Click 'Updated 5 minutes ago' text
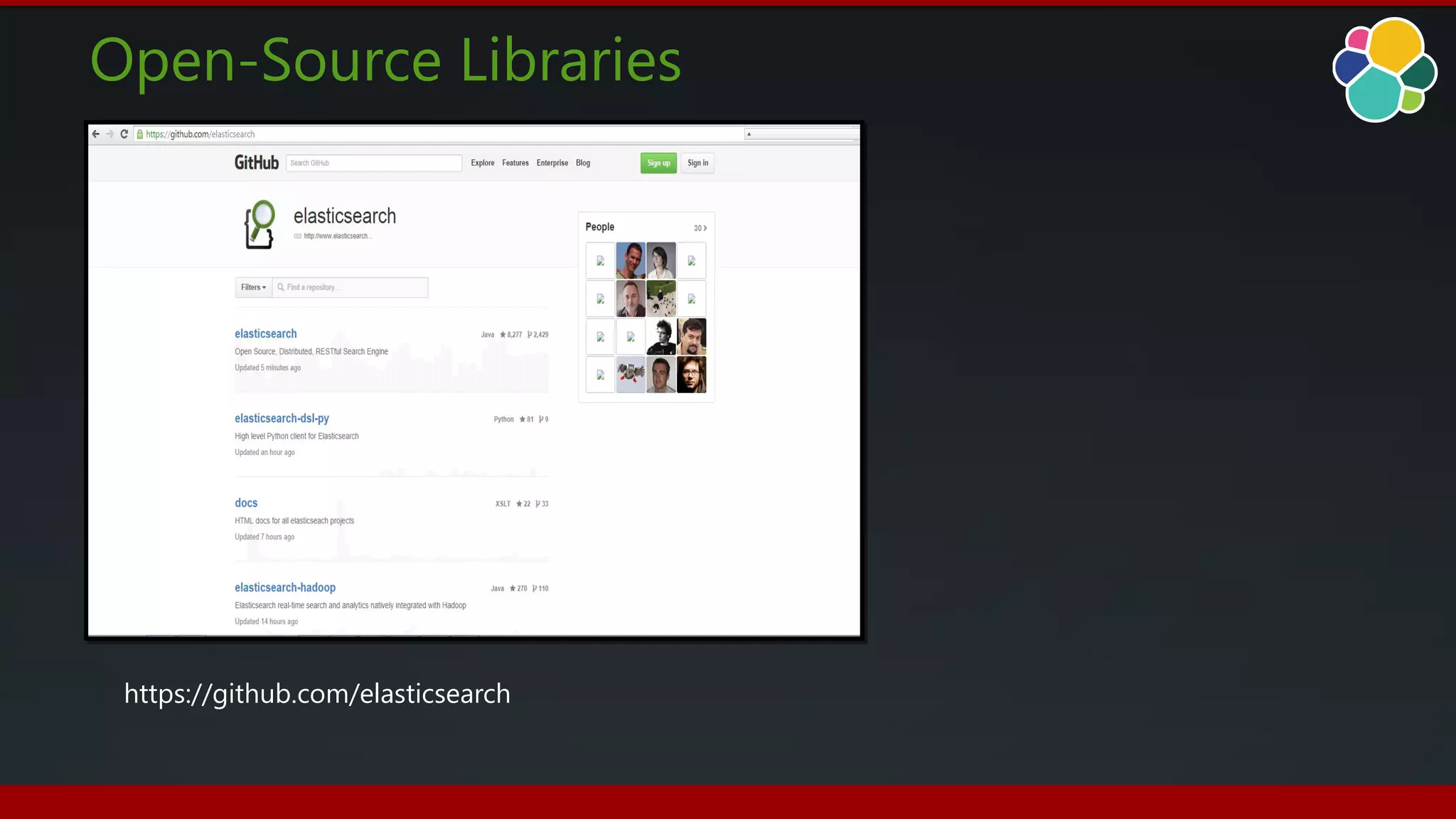The width and height of the screenshot is (1456, 819). (x=268, y=368)
